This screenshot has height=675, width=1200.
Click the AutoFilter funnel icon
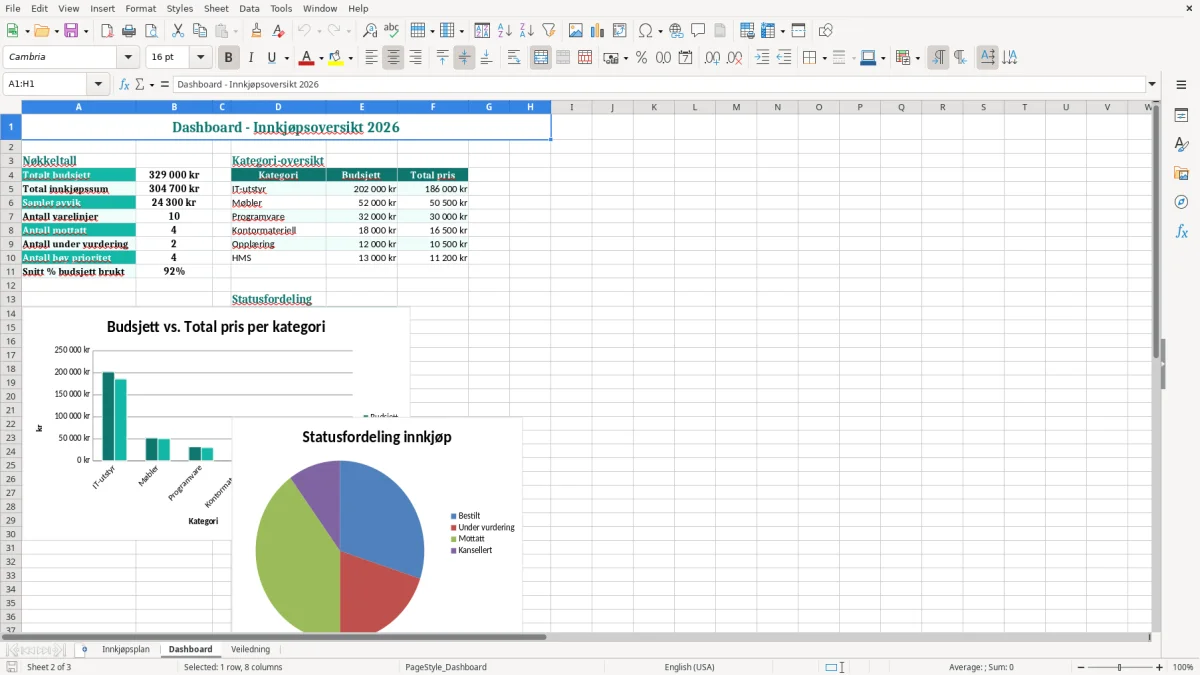pyautogui.click(x=548, y=31)
